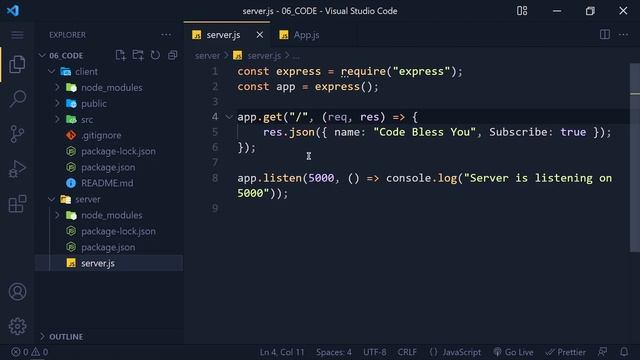The height and width of the screenshot is (360, 640).
Task: Collapse the client folder
Action: point(51,71)
